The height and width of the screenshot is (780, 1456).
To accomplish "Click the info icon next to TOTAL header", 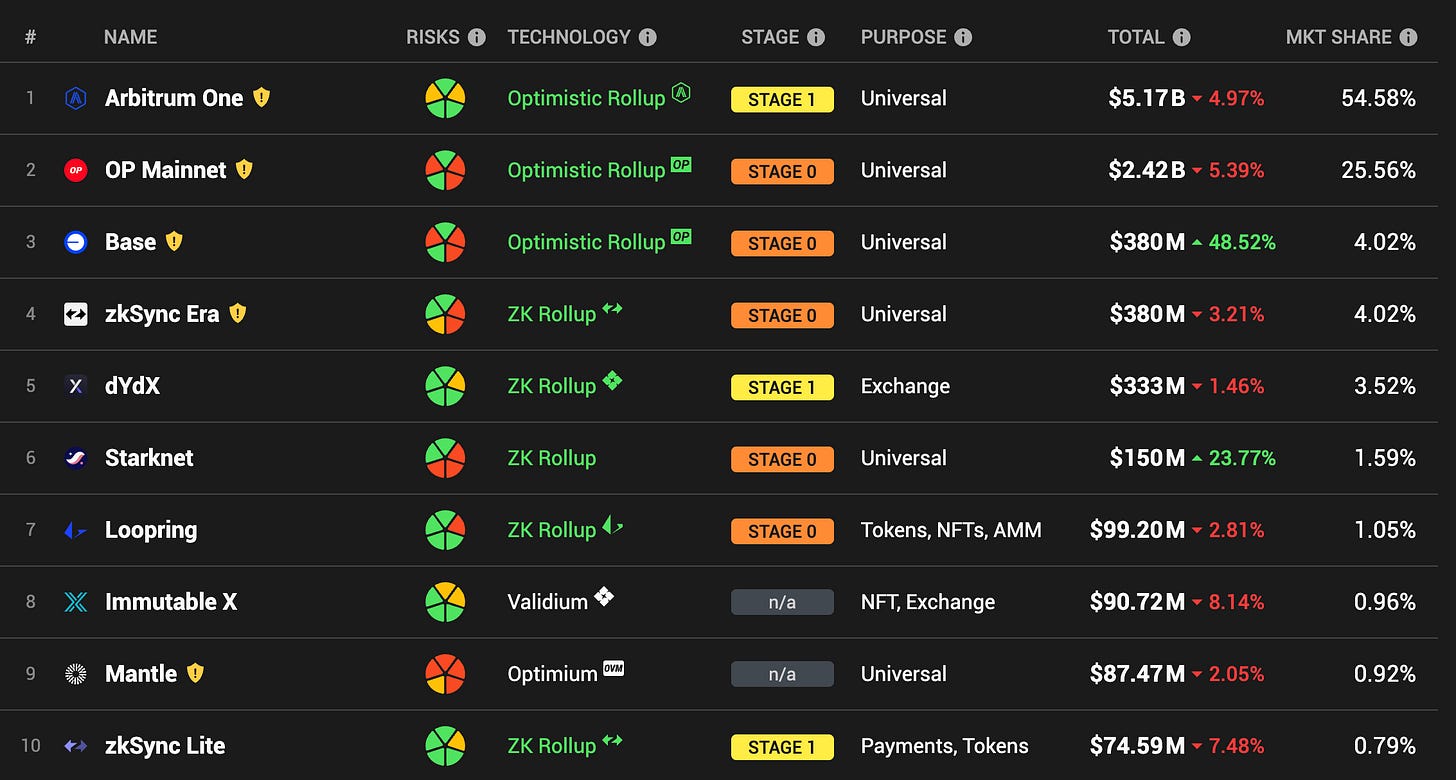I will [1181, 37].
